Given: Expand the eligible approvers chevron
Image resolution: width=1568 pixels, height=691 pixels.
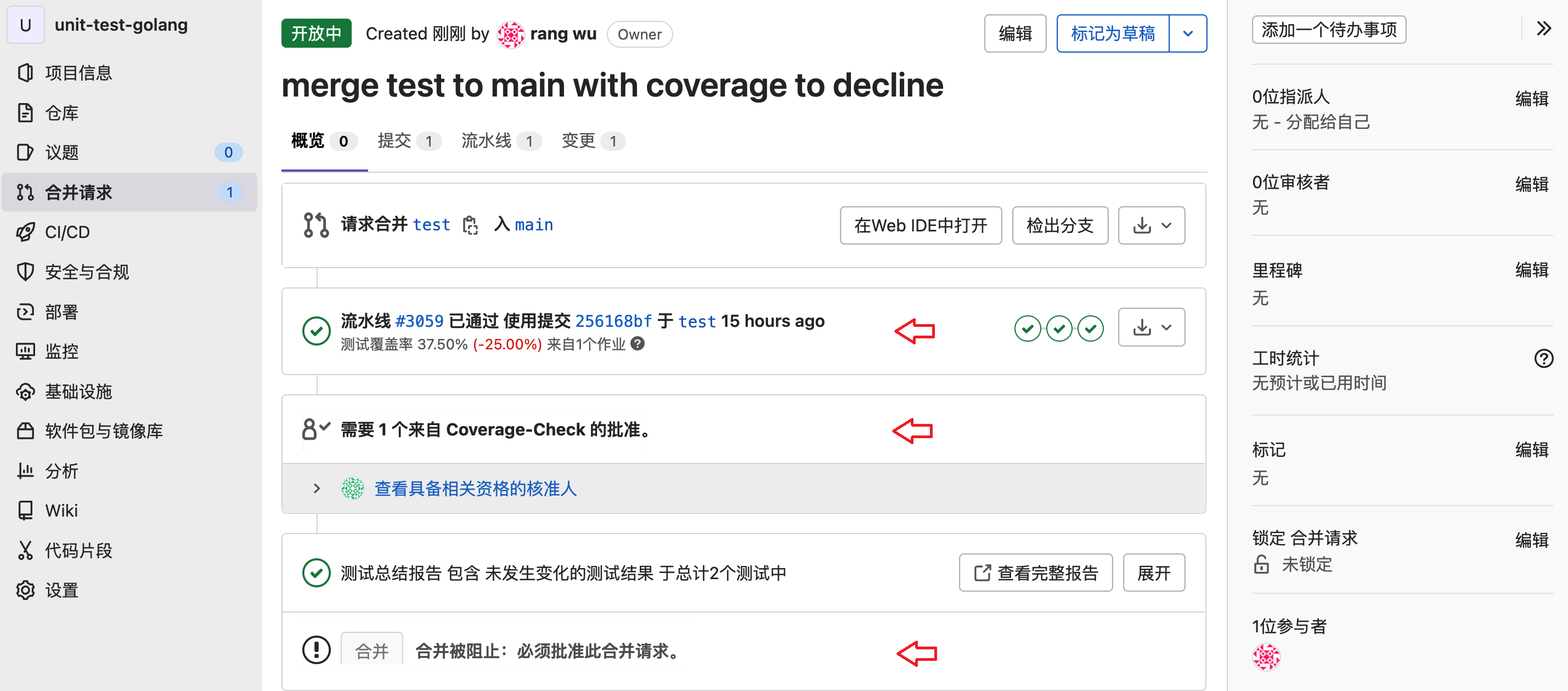Looking at the screenshot, I should tap(317, 488).
